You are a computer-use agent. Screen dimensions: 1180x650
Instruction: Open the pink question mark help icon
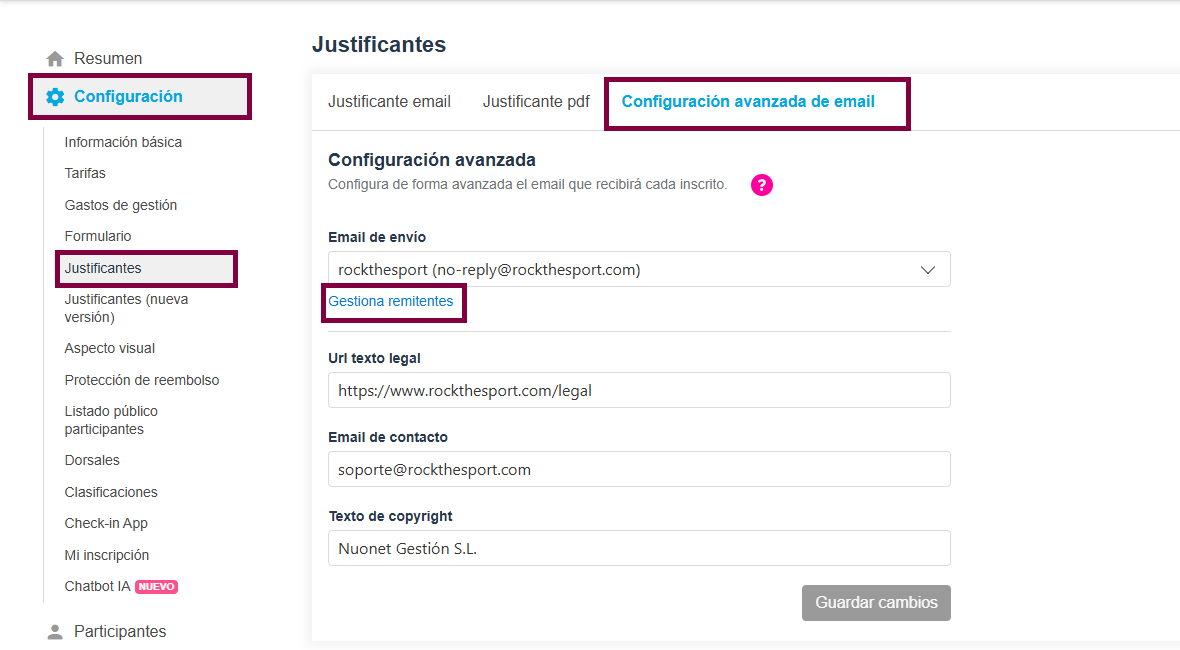[762, 185]
